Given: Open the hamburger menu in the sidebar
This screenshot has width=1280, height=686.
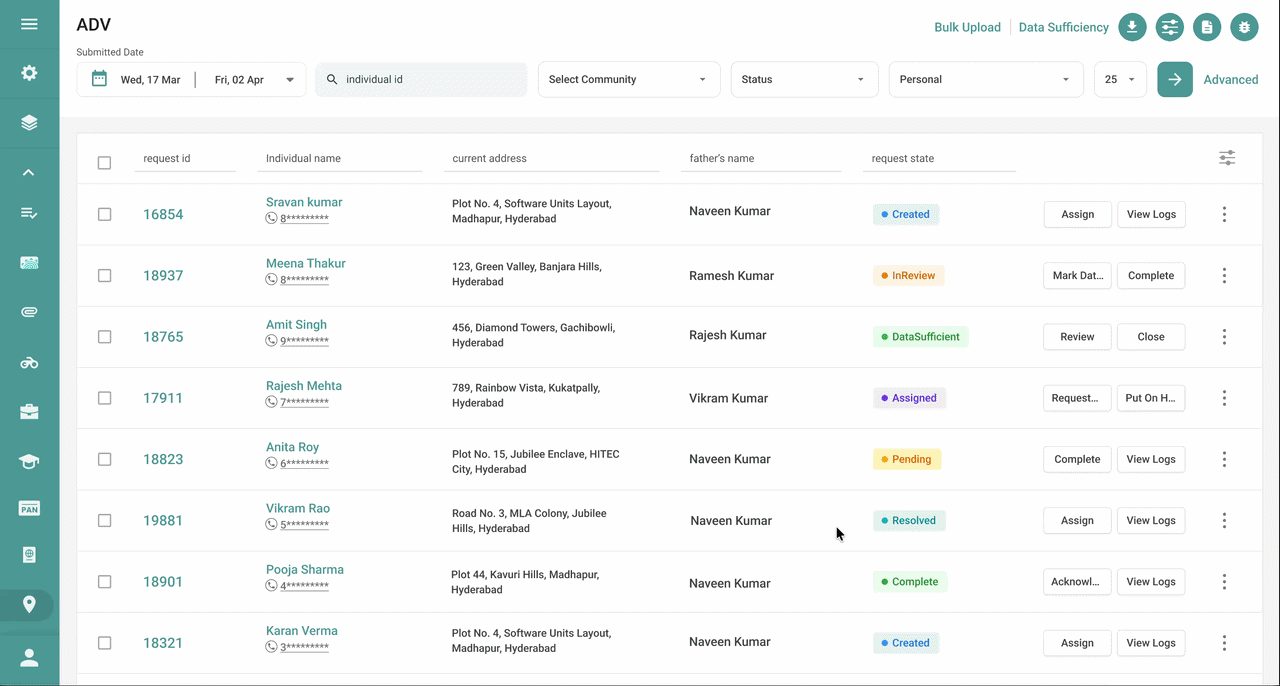Looking at the screenshot, I should tap(29, 24).
